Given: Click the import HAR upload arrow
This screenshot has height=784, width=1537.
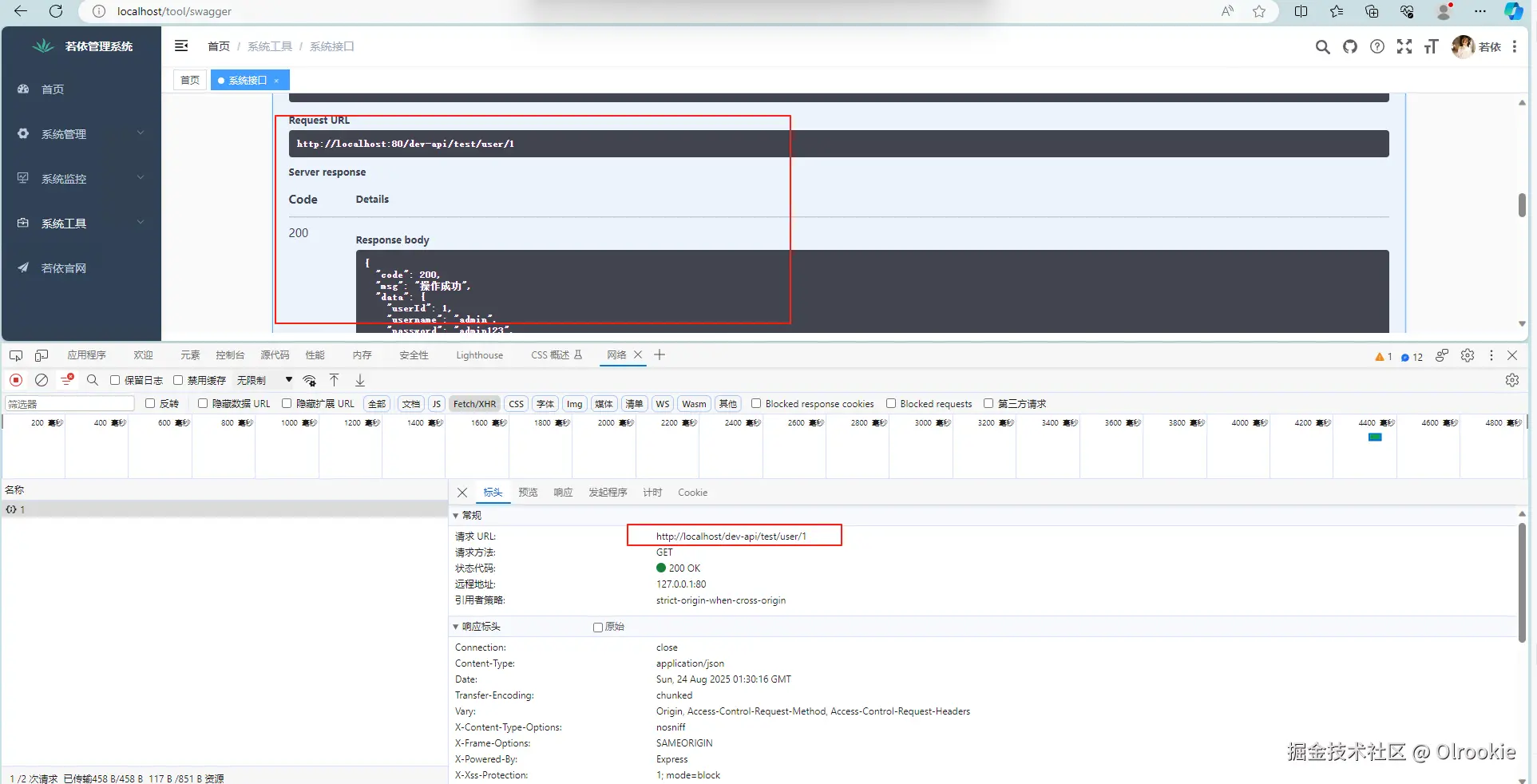Looking at the screenshot, I should 335,380.
